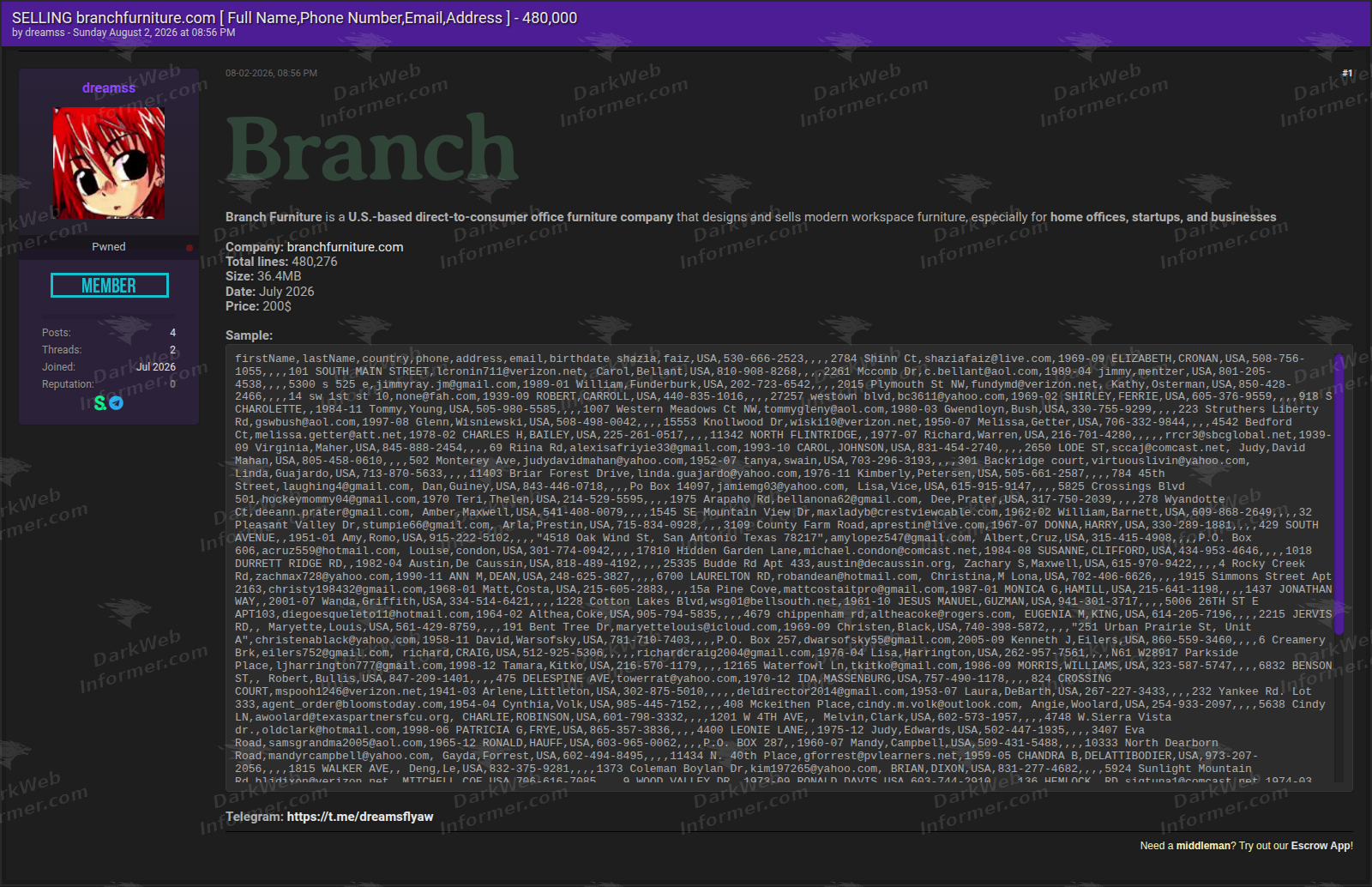Click the MEMBER rank badge

click(110, 286)
